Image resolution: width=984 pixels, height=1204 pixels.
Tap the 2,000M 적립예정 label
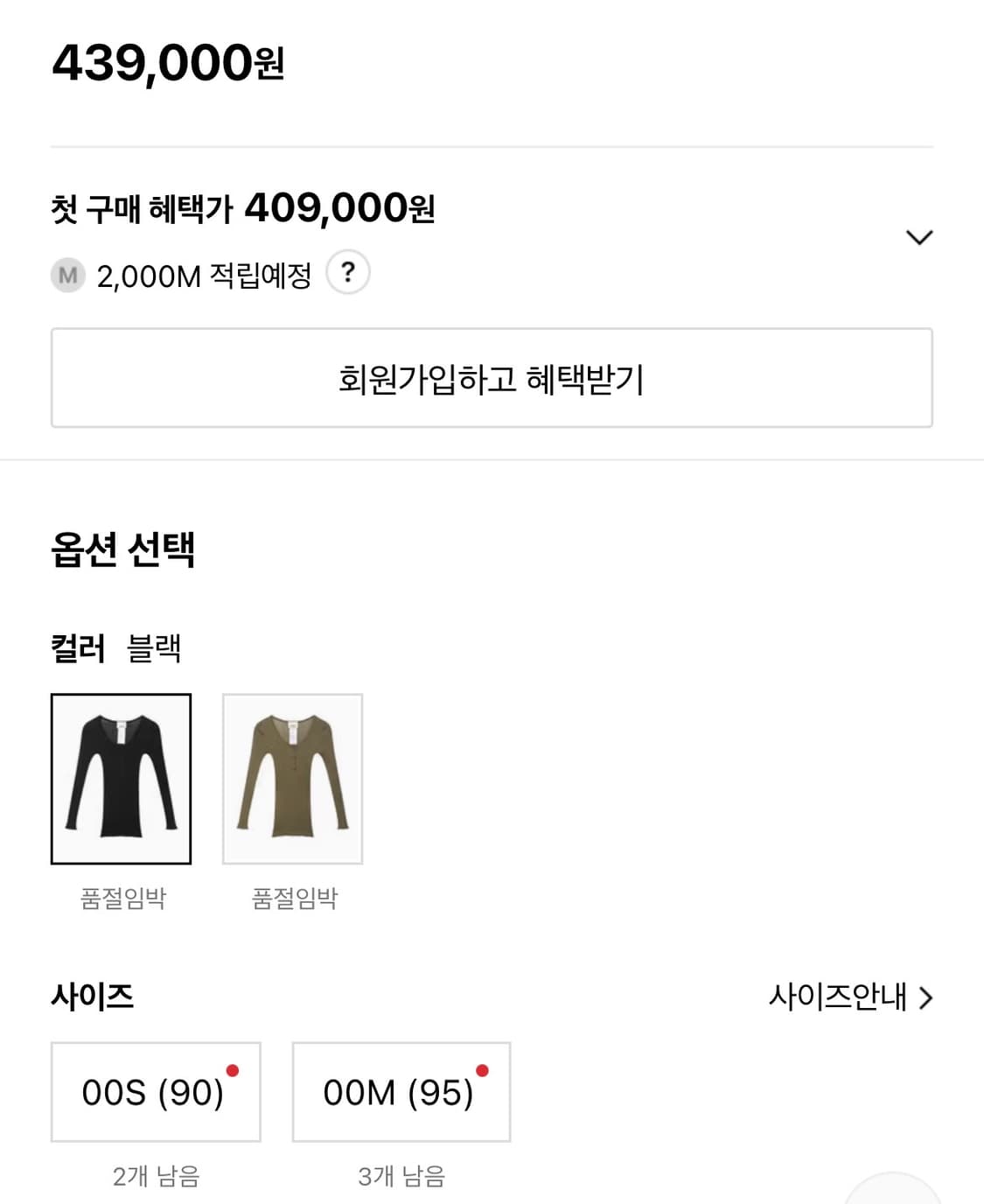[x=204, y=276]
